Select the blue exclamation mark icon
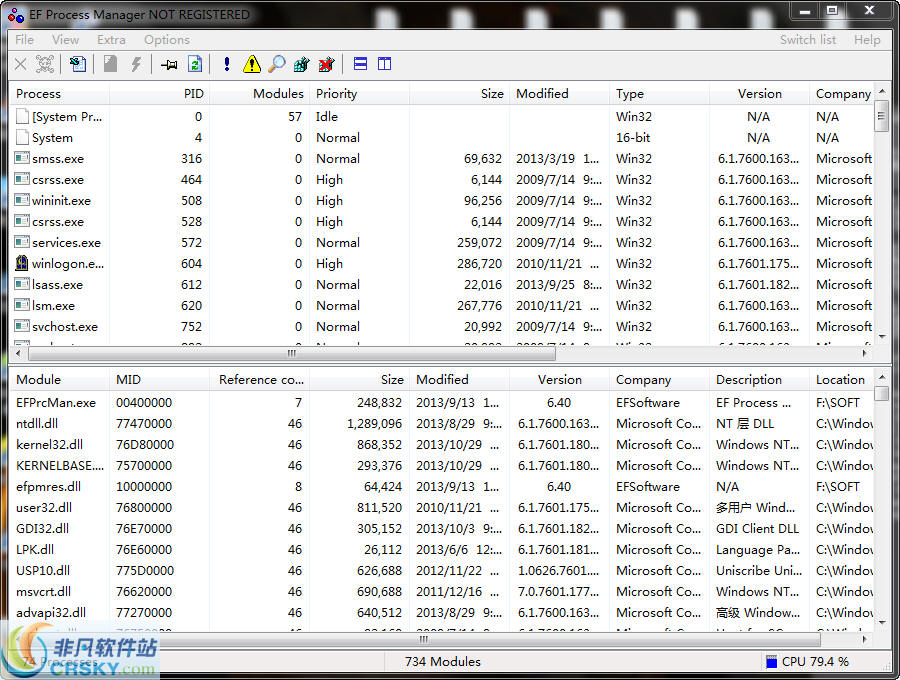The image size is (900, 680). 227,64
